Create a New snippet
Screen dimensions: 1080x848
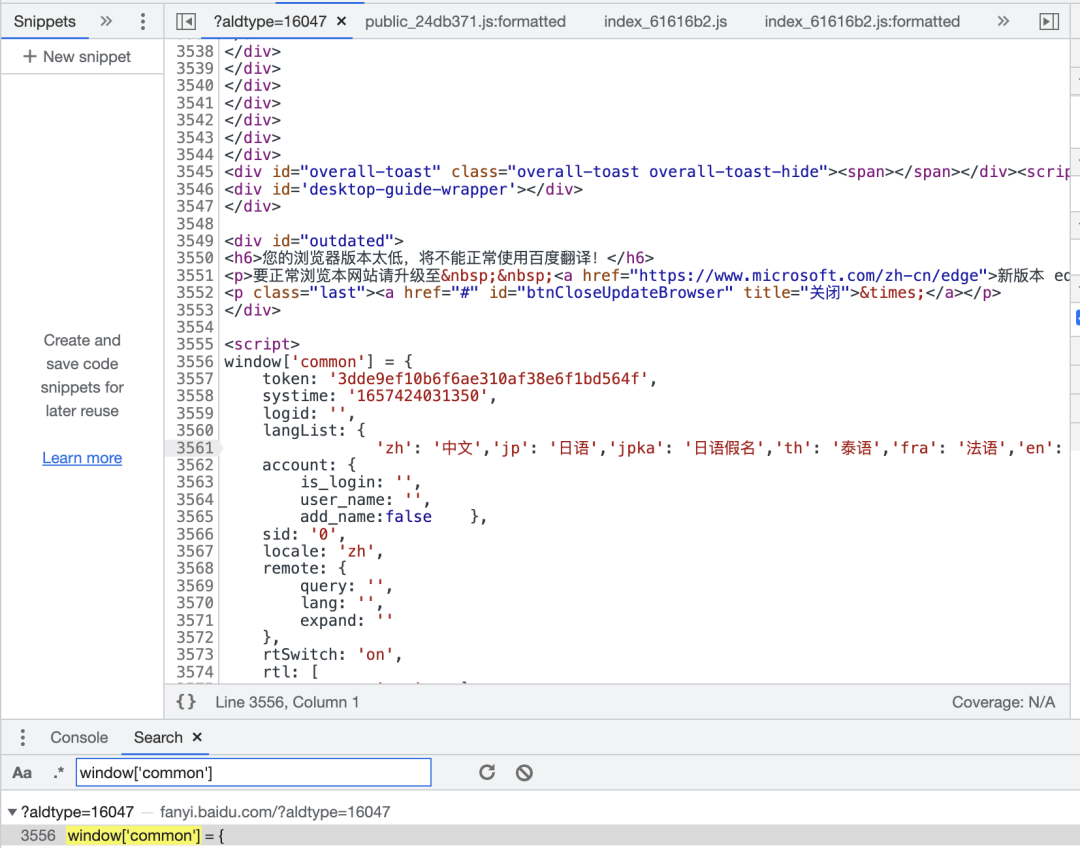click(76, 56)
